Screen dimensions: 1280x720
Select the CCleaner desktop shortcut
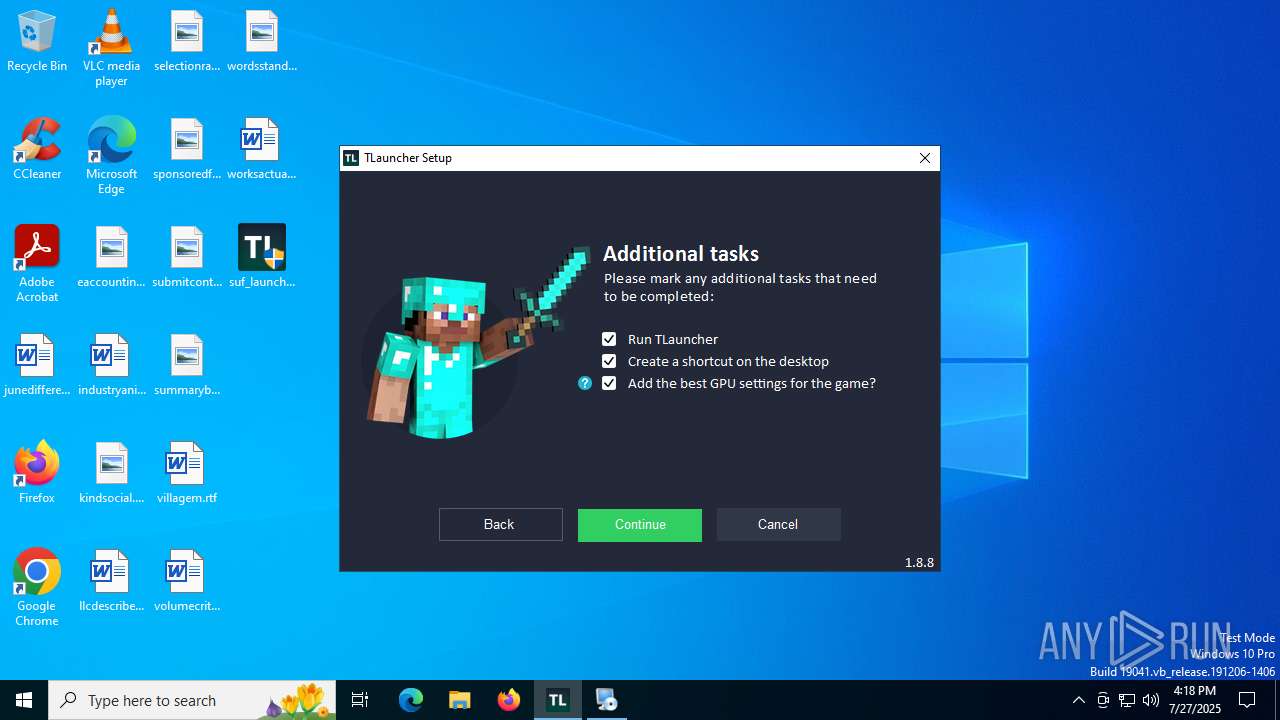(x=37, y=149)
